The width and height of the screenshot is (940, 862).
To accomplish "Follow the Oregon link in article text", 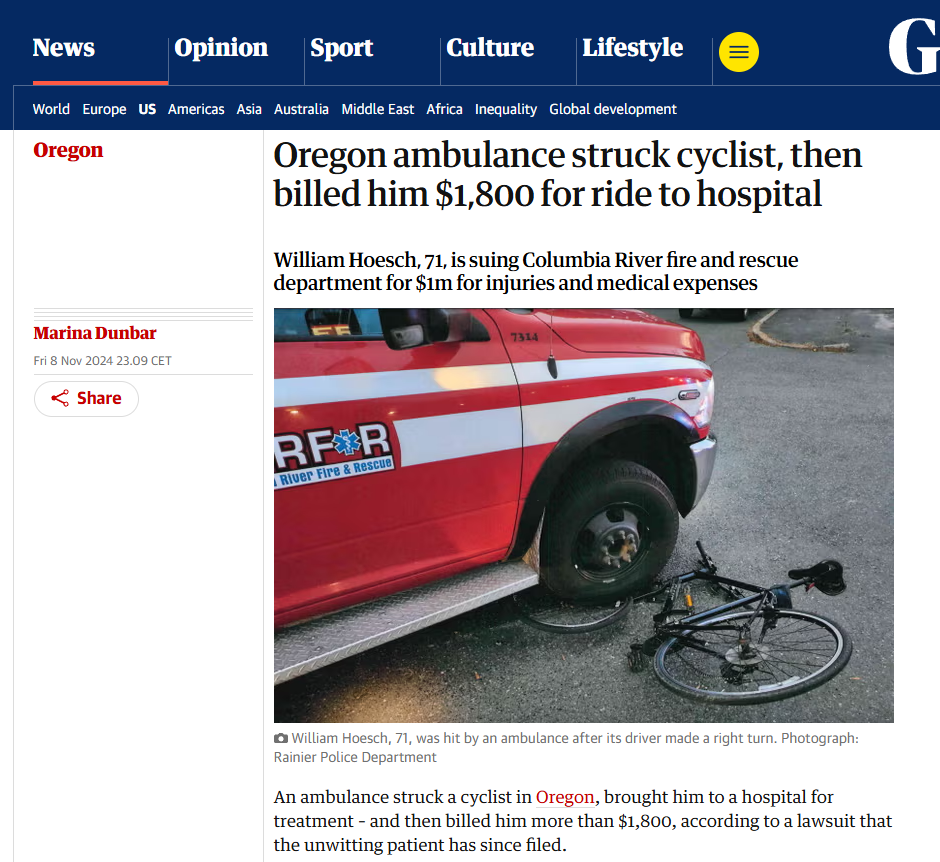I will coord(566,797).
